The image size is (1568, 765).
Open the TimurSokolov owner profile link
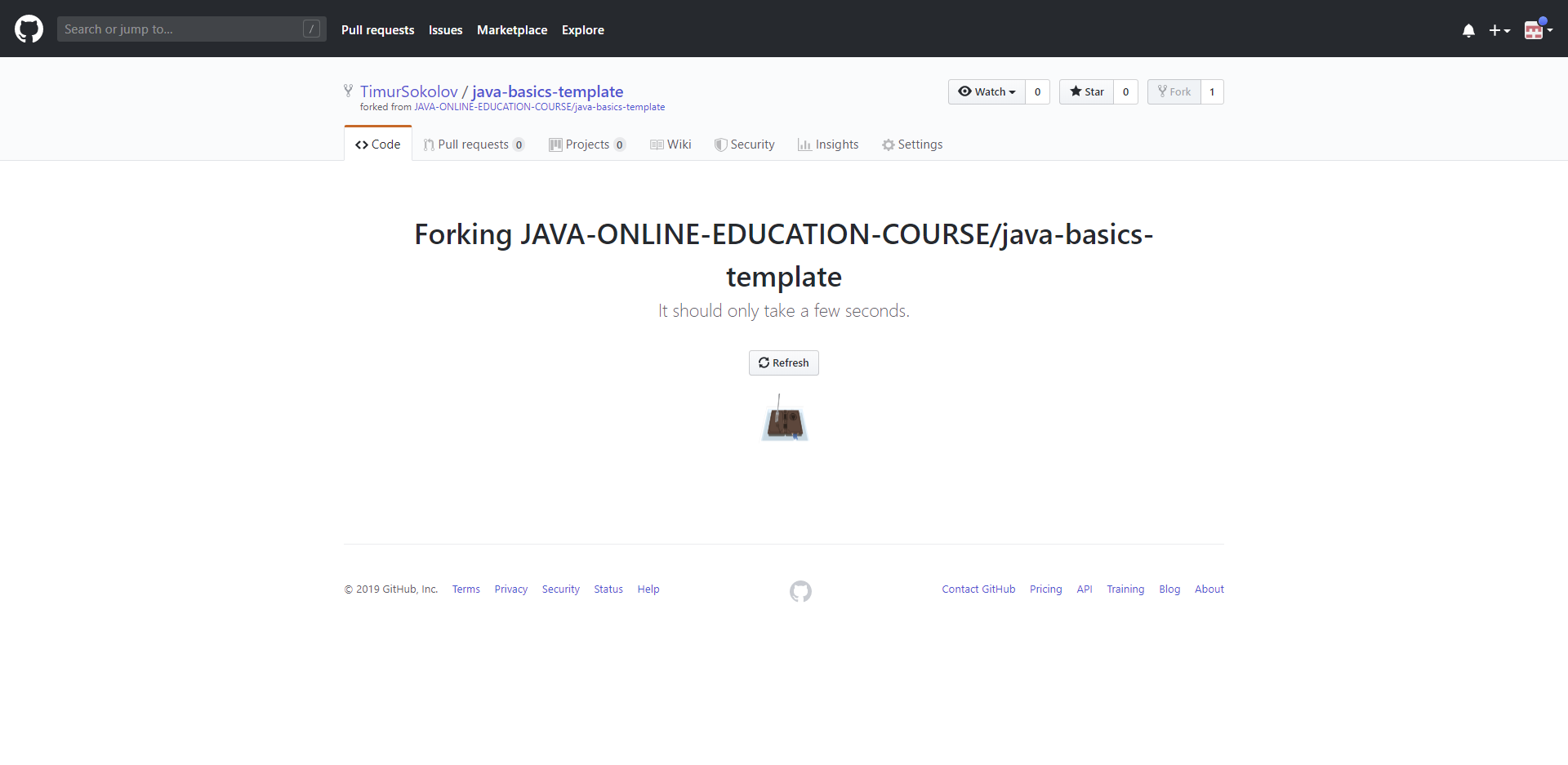pos(409,91)
